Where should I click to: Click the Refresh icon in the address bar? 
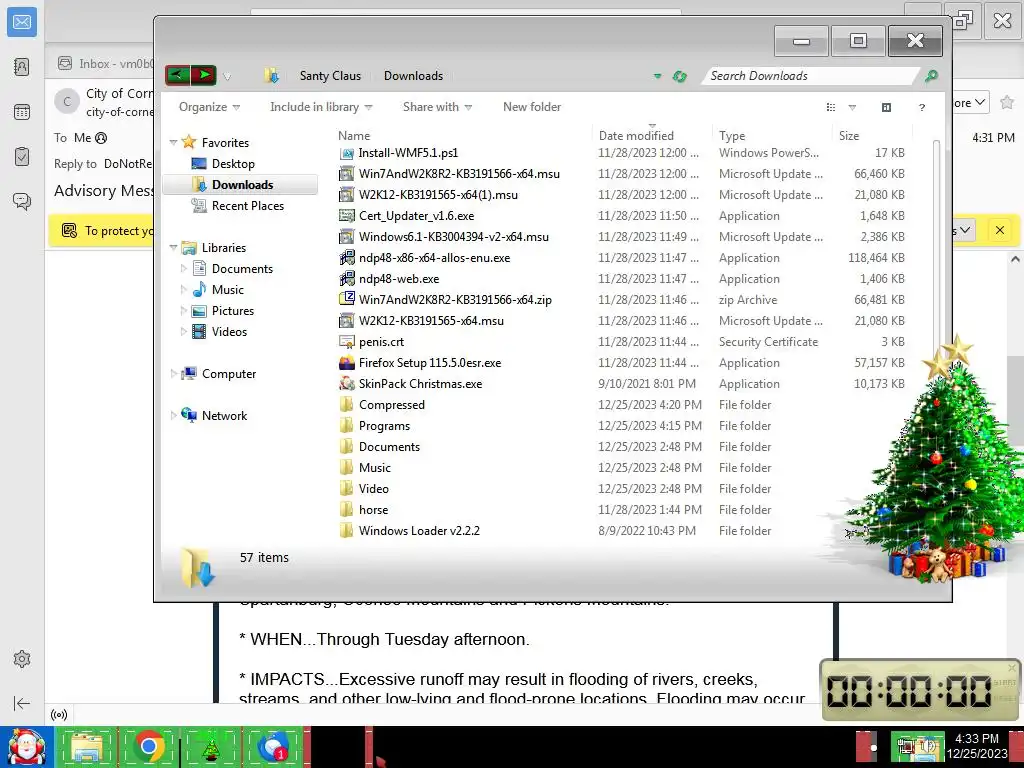pos(680,76)
